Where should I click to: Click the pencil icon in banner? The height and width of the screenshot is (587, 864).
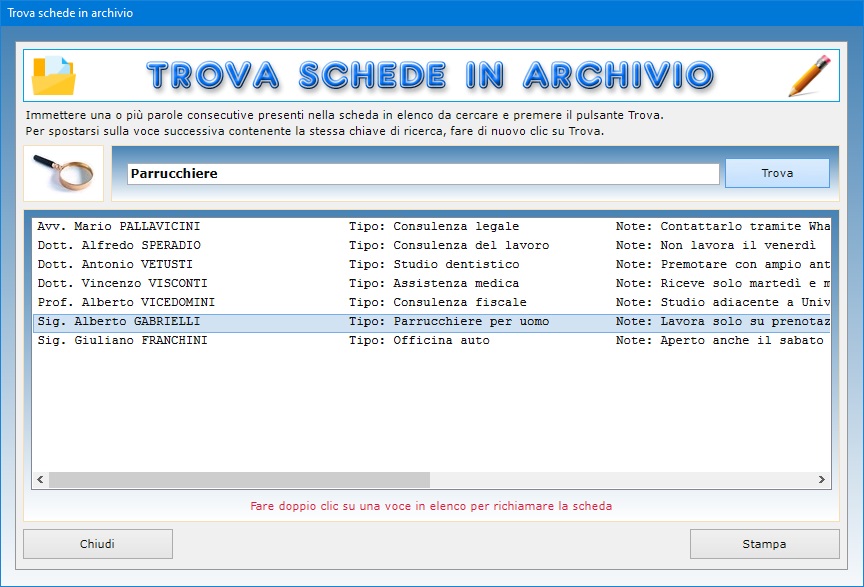pos(809,76)
